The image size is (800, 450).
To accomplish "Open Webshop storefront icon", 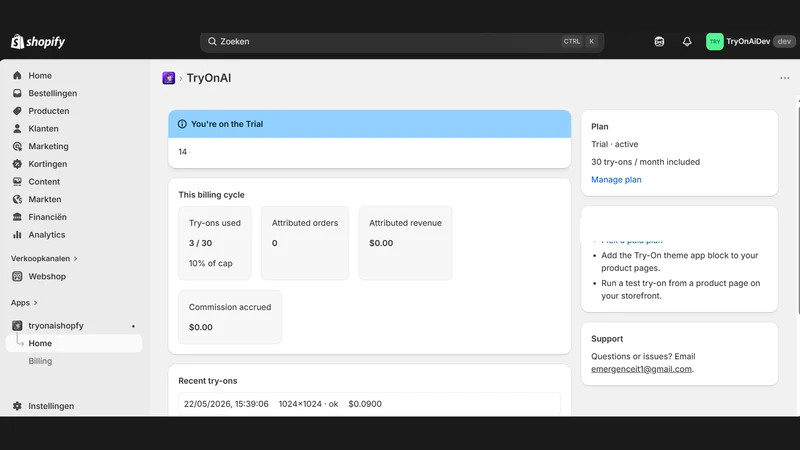I will (17, 277).
